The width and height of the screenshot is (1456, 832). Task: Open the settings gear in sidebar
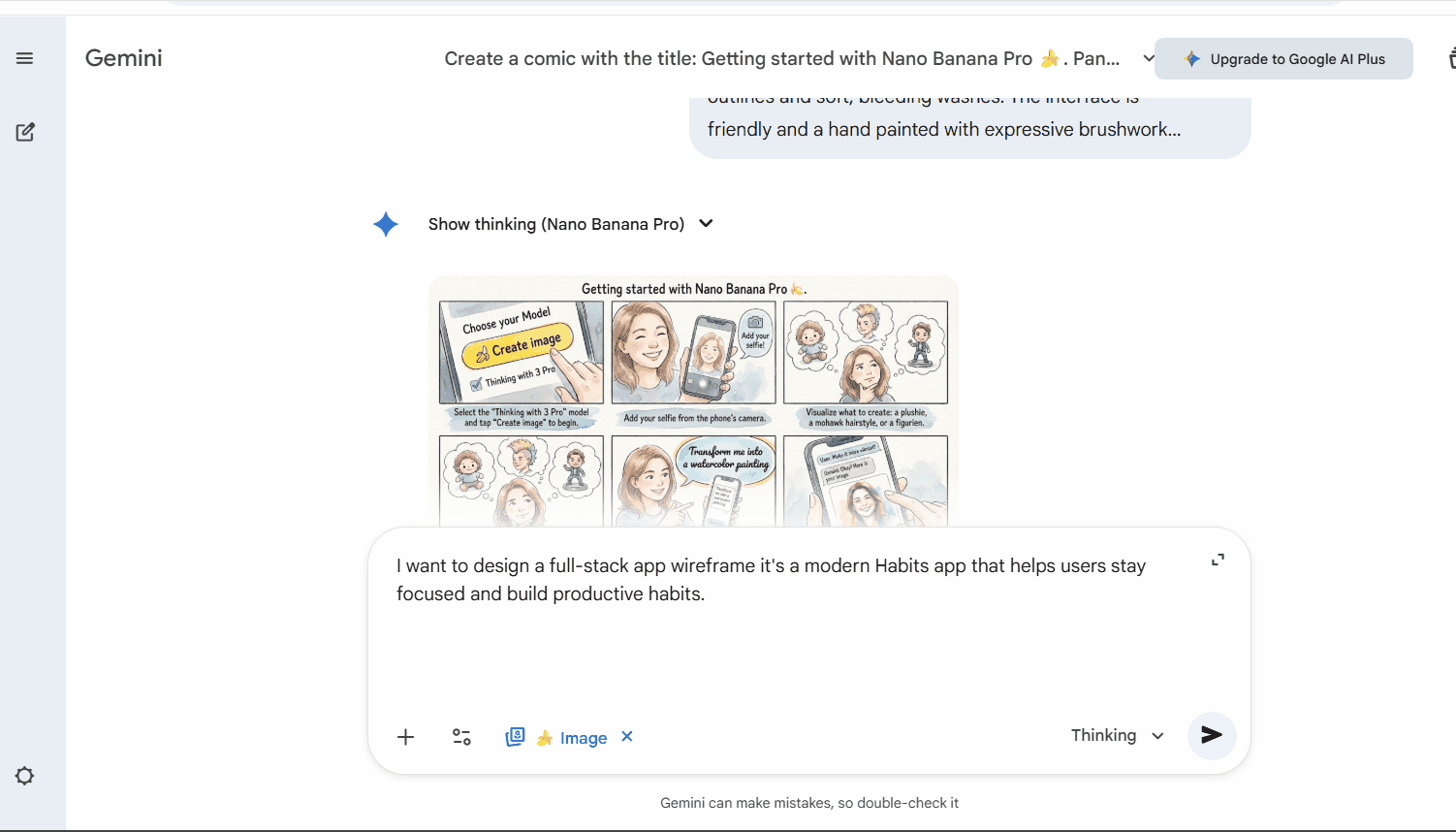click(x=25, y=776)
